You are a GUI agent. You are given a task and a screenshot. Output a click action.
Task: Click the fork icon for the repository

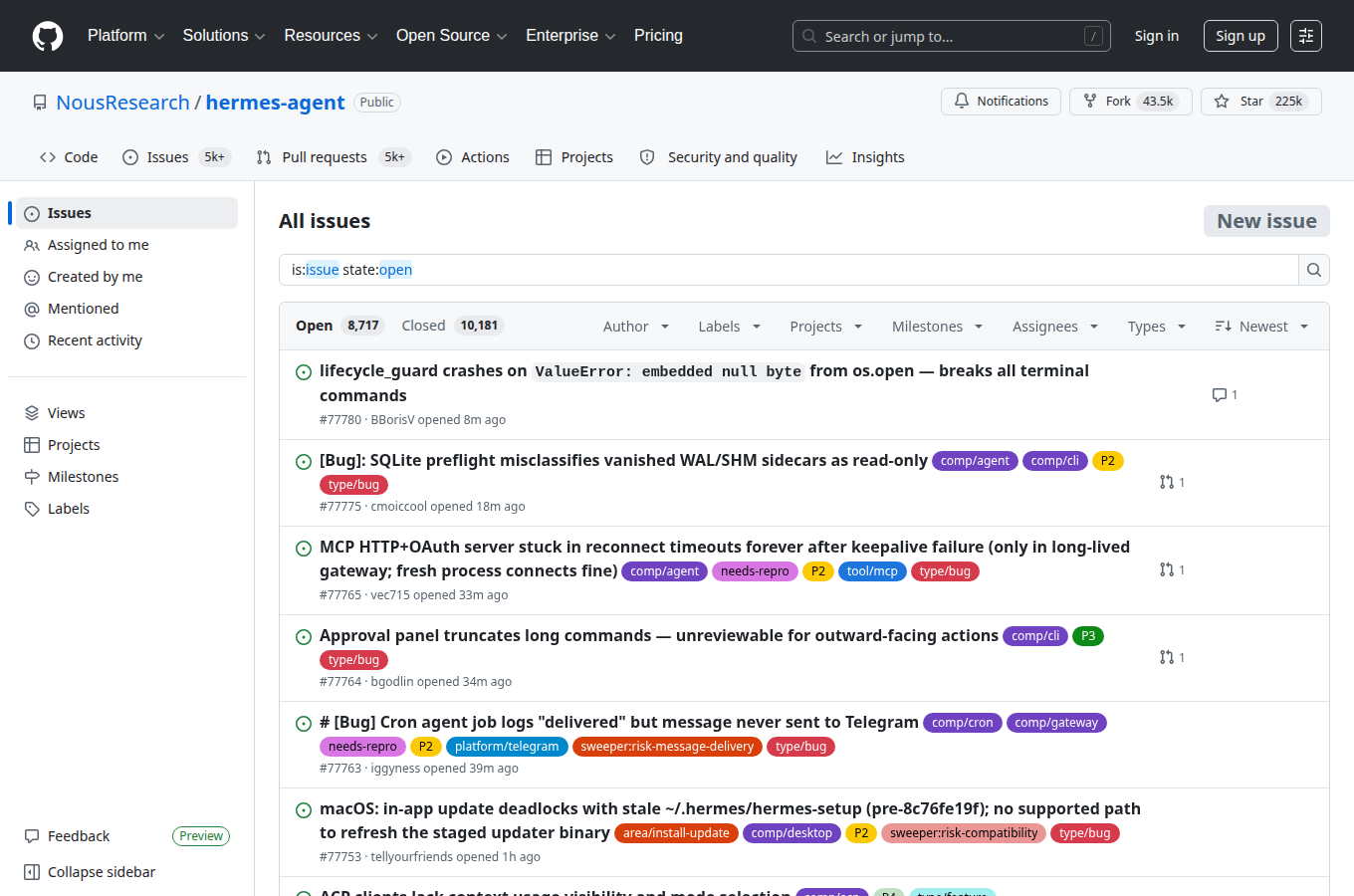[x=1090, y=102]
